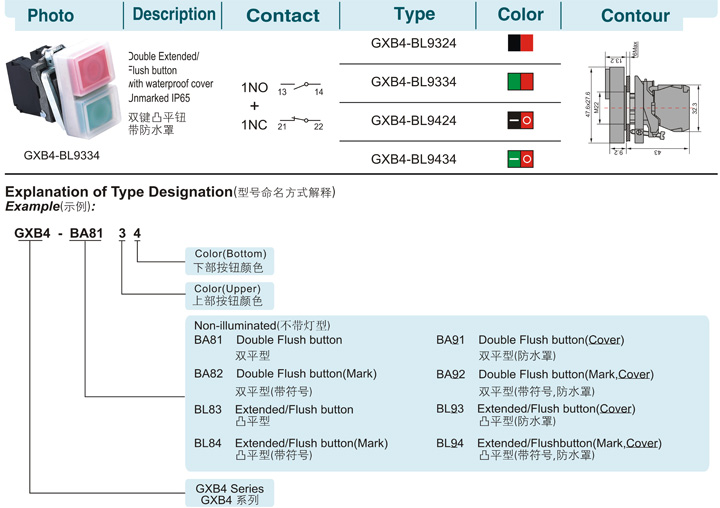This screenshot has height=508, width=720.
Task: Click type number GXB4-BL9434
Action: tap(414, 159)
